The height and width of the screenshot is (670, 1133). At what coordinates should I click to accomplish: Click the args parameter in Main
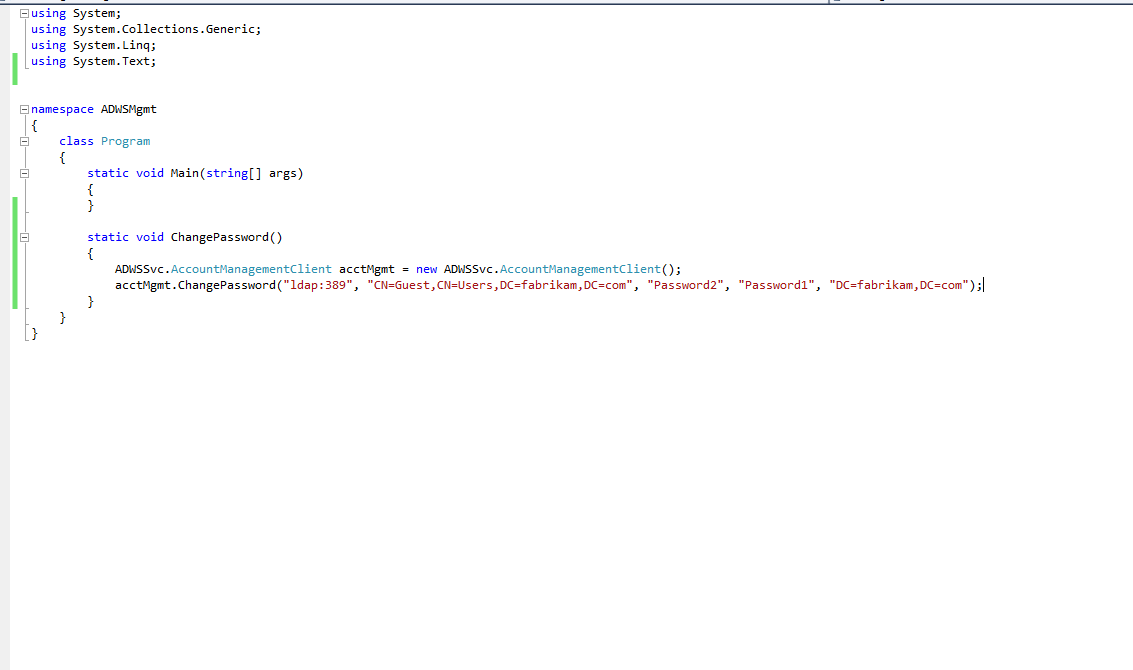point(286,173)
